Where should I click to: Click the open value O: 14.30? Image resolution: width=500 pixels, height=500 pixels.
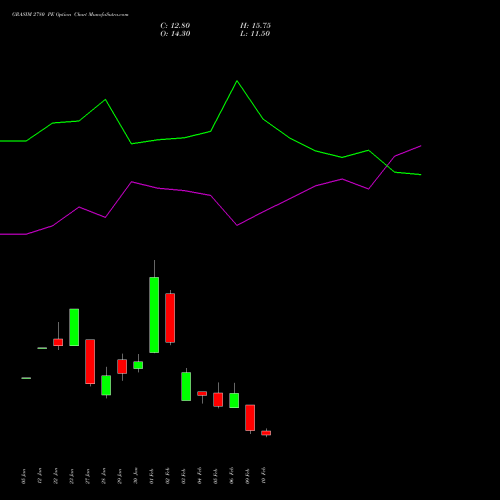pyautogui.click(x=175, y=34)
